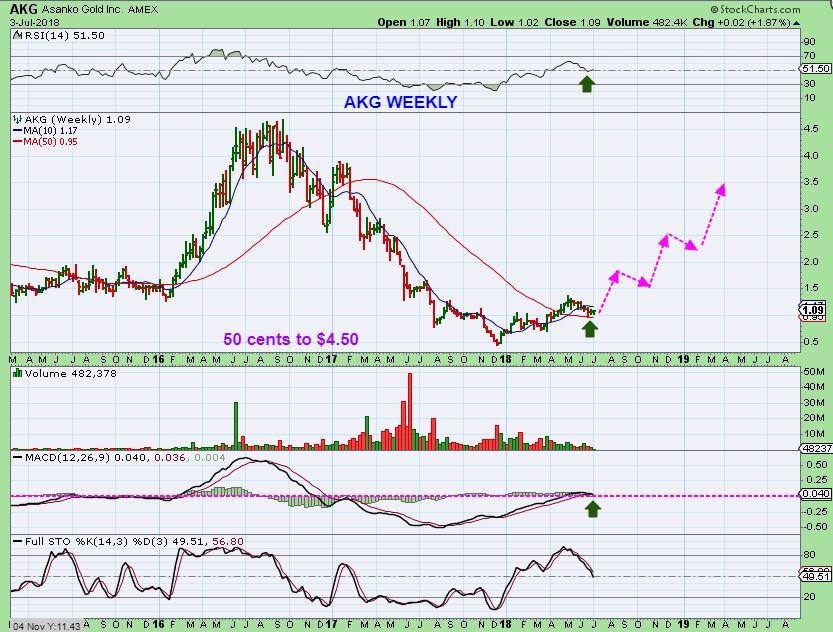Click the company name Asanko Gold Inc.
Screen dimensions: 833x632
[x=83, y=10]
